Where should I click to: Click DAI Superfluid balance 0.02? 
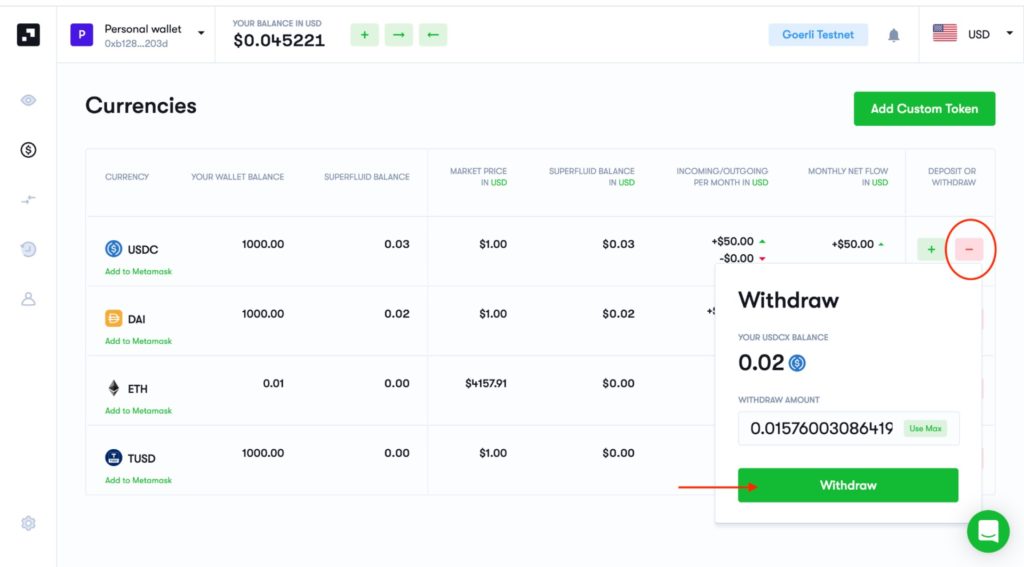(x=396, y=314)
